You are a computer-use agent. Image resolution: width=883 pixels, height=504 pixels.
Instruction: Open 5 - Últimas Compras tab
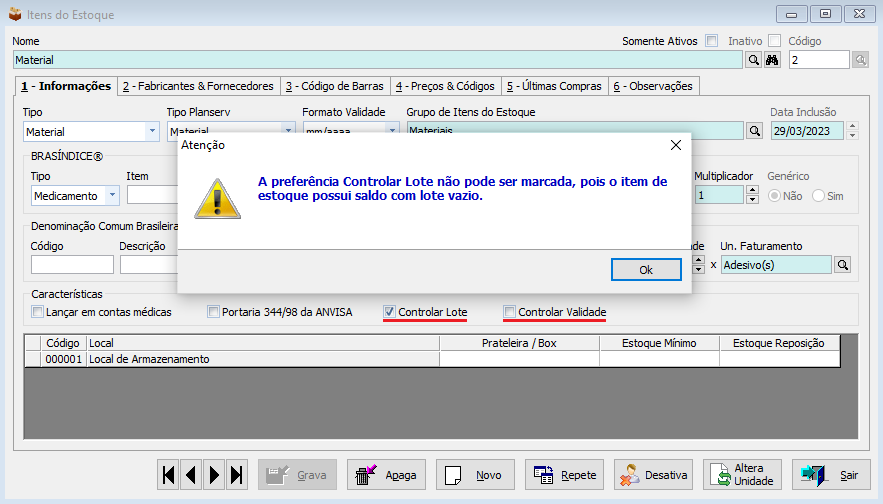click(x=554, y=86)
